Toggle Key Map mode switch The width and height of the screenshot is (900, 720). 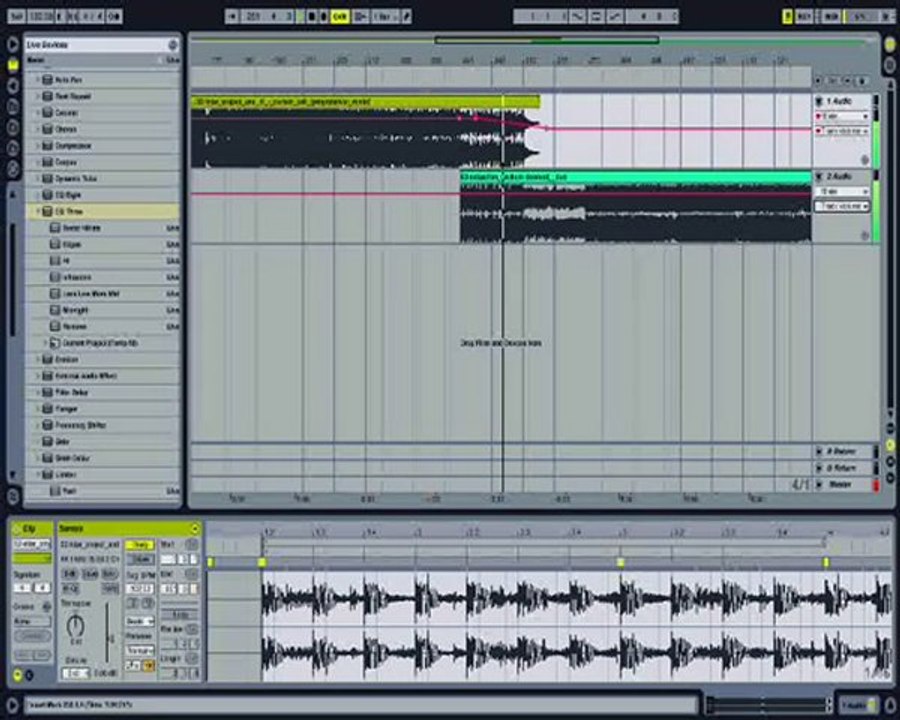[x=805, y=17]
